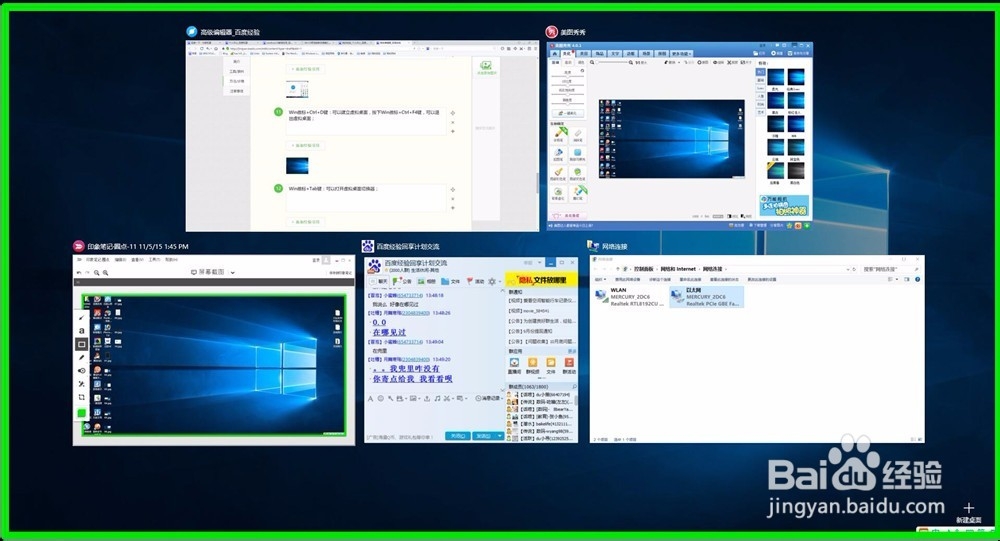
Task: Open 组织 dropdown in 网络连接 toolbar
Action: coord(600,279)
